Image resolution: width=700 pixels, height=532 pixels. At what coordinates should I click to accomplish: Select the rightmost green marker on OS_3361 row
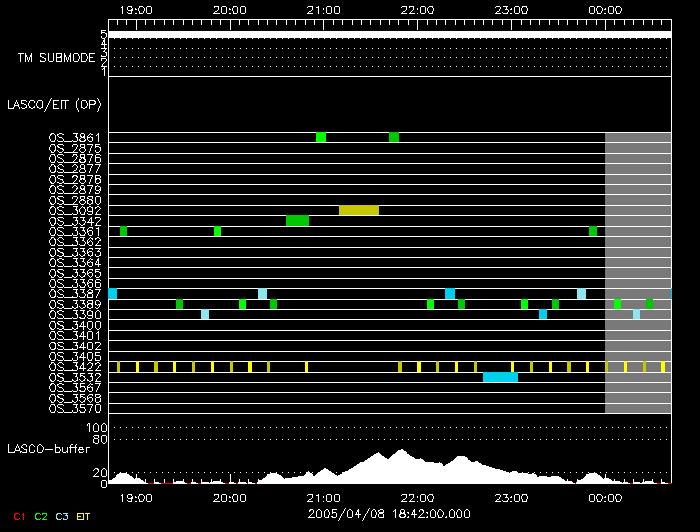593,231
